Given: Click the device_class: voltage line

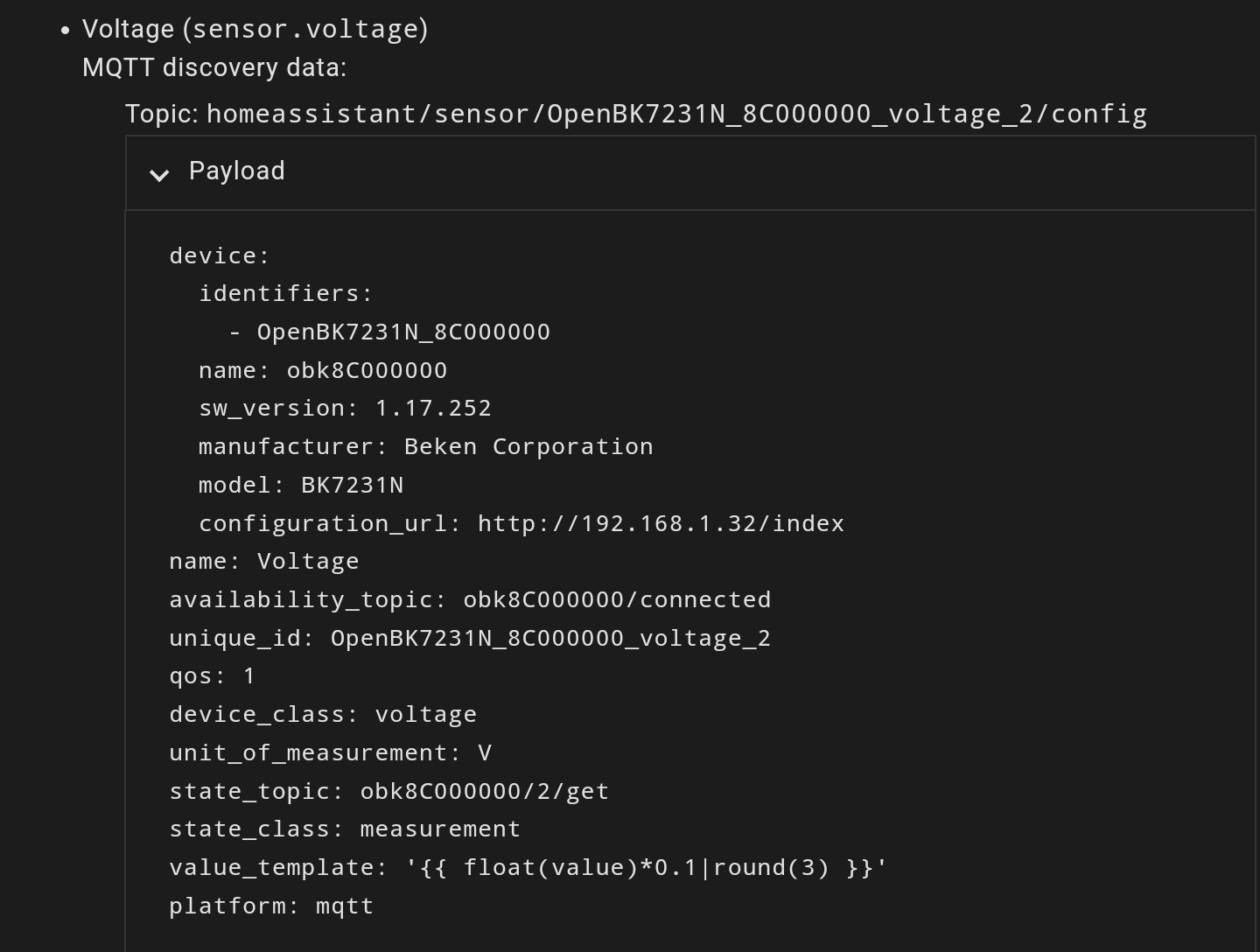Looking at the screenshot, I should (323, 714).
